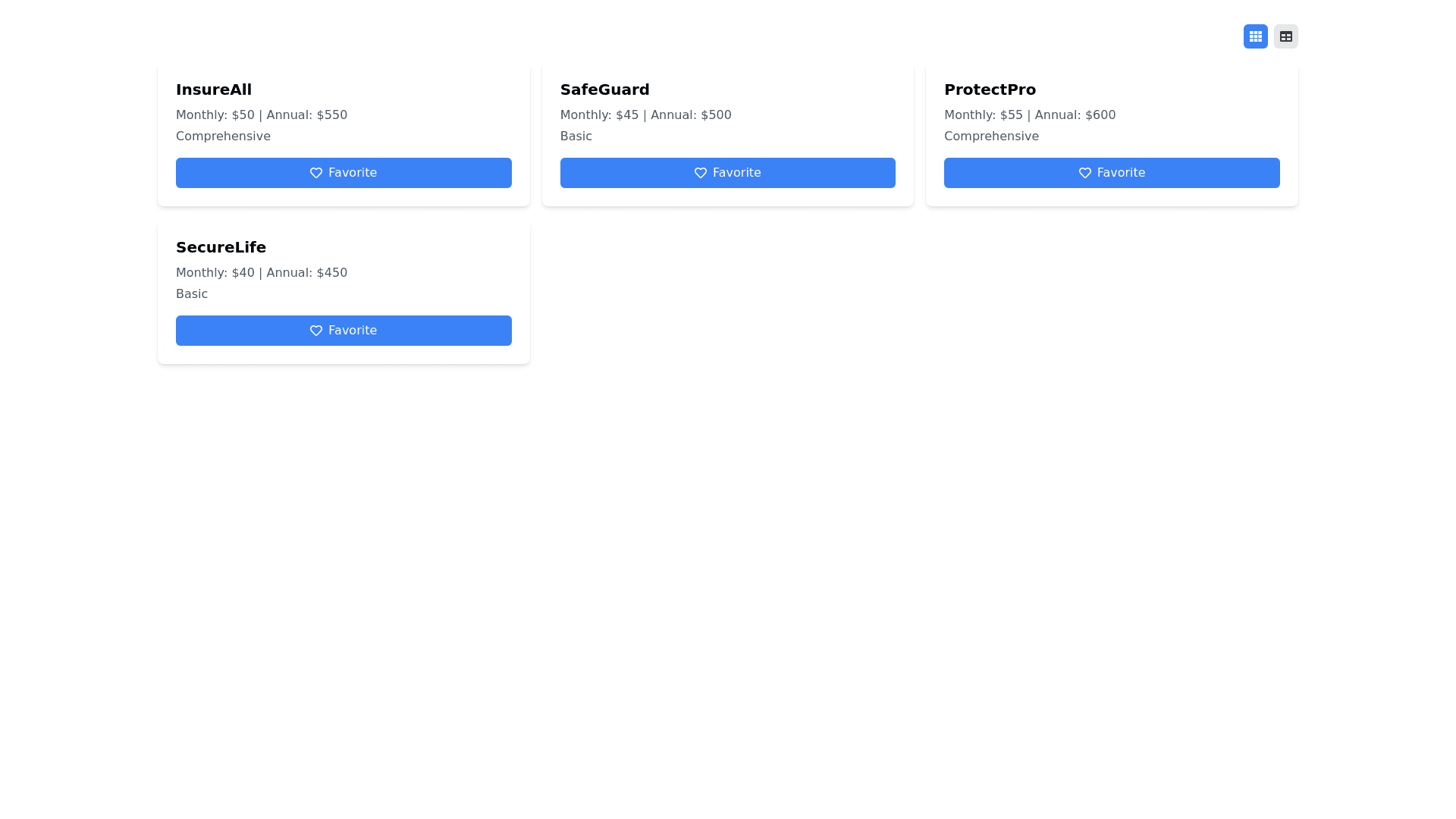Click Comprehensive label on ProtectPro card
The height and width of the screenshot is (819, 1456).
[x=991, y=136]
